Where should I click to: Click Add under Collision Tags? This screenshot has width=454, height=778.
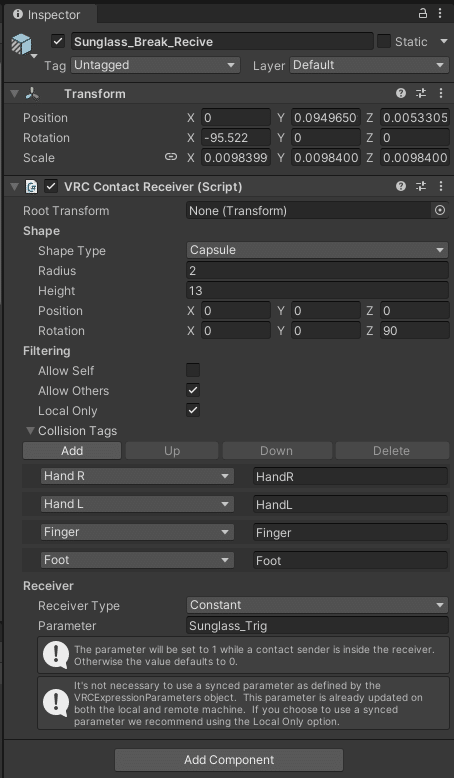click(72, 451)
